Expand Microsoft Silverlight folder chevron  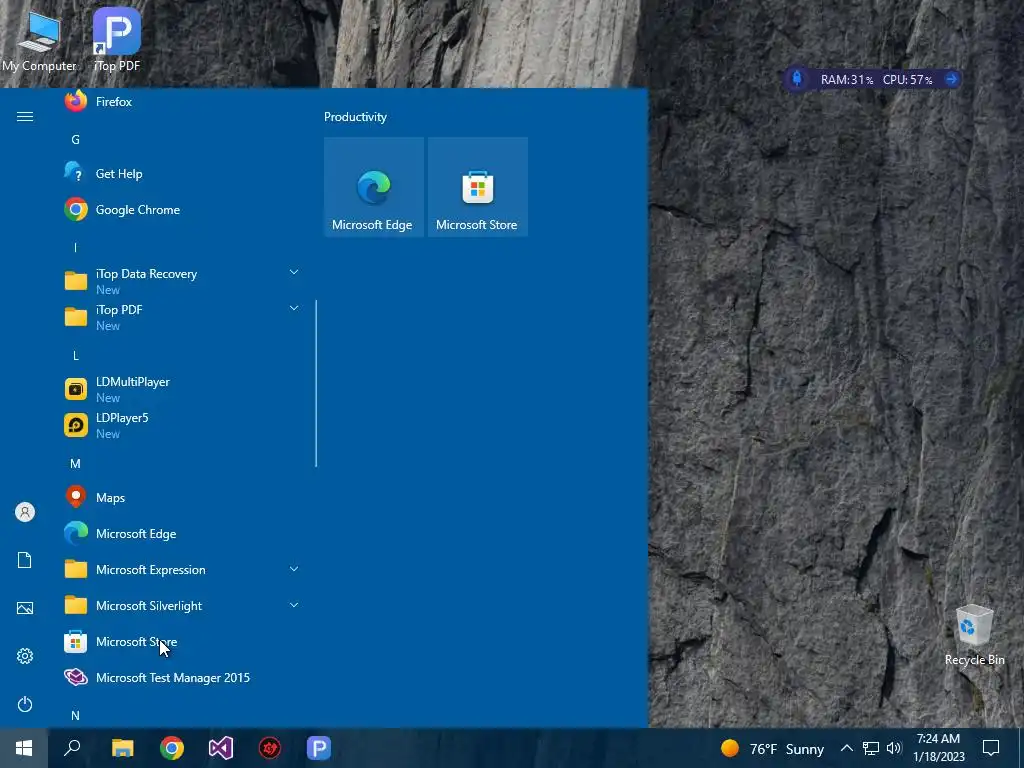click(x=294, y=605)
